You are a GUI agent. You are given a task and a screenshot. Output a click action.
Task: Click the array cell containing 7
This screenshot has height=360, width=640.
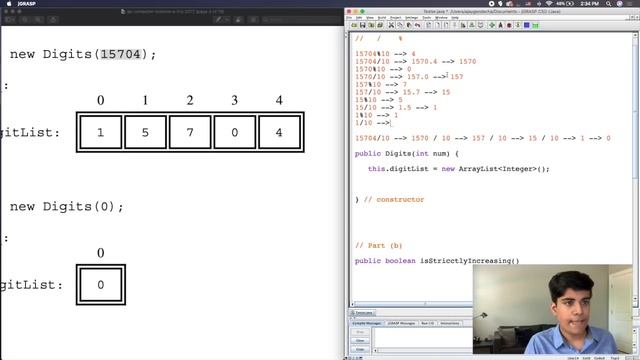(190, 132)
